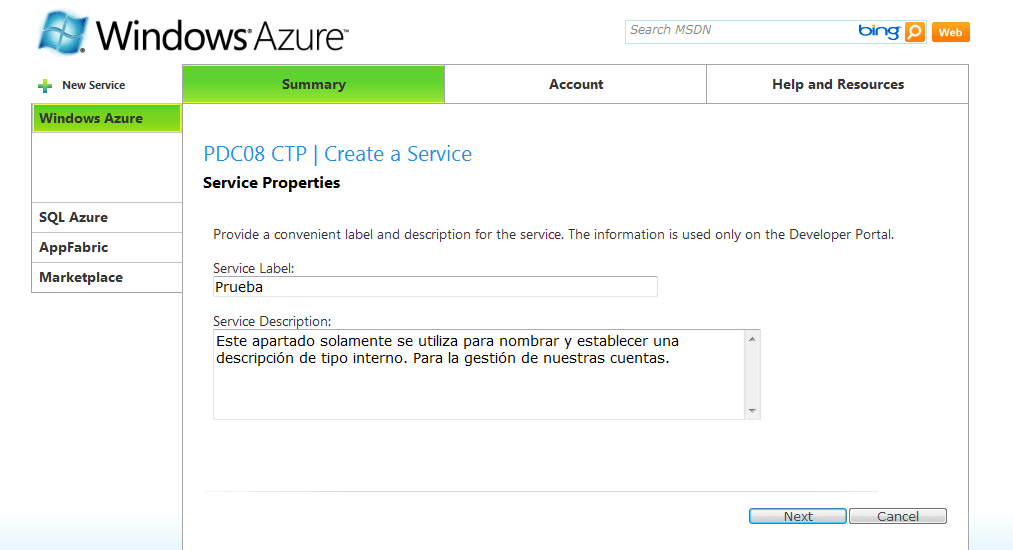The width and height of the screenshot is (1013, 550).
Task: Click the Search MSDN input box
Action: point(740,30)
